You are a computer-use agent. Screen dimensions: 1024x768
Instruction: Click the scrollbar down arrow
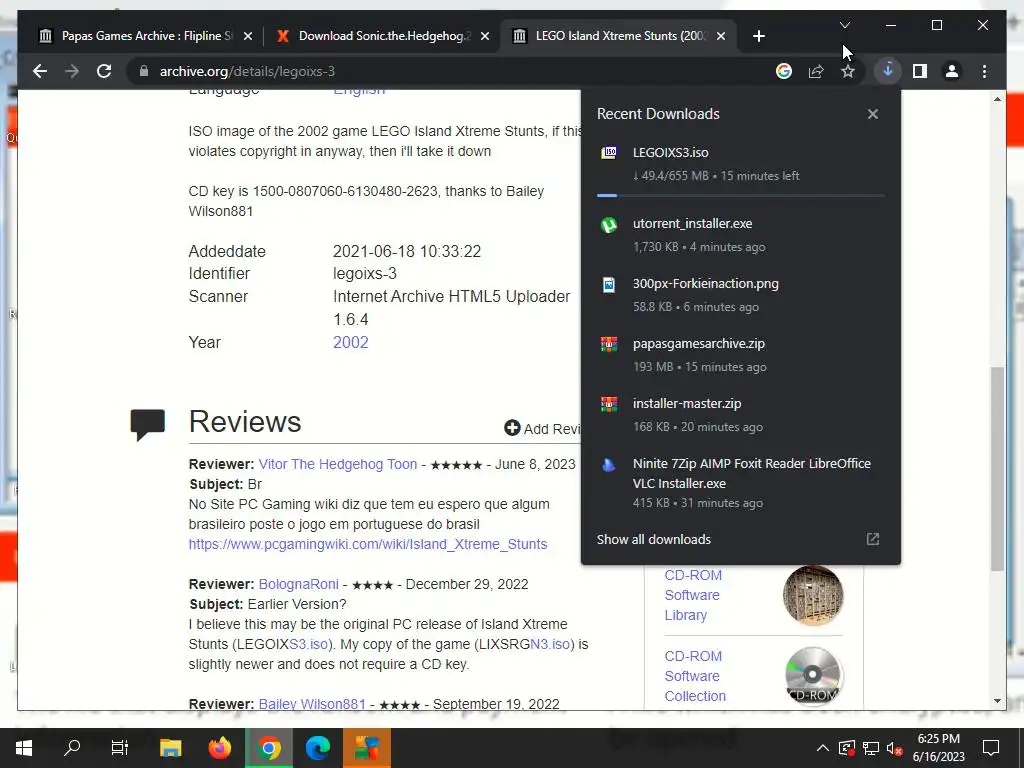coord(997,701)
